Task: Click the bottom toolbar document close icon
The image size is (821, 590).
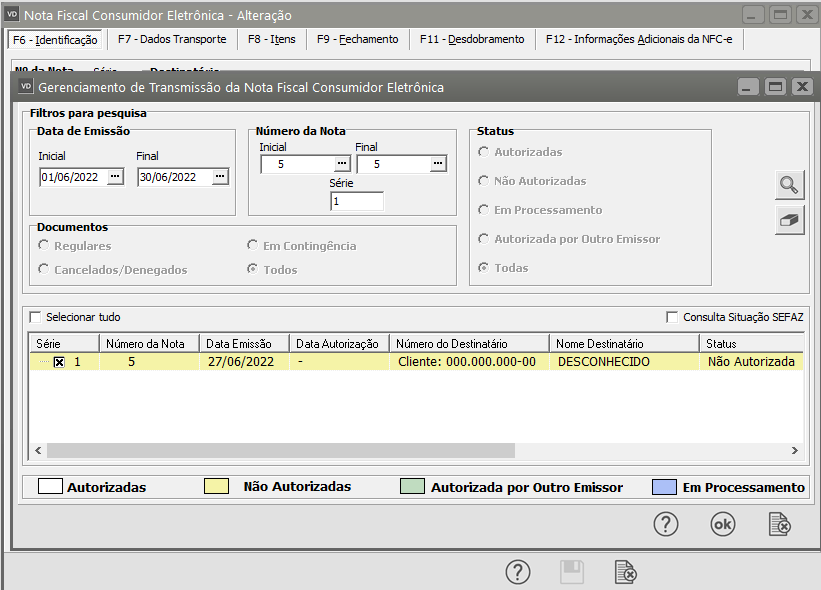Action: pos(625,572)
